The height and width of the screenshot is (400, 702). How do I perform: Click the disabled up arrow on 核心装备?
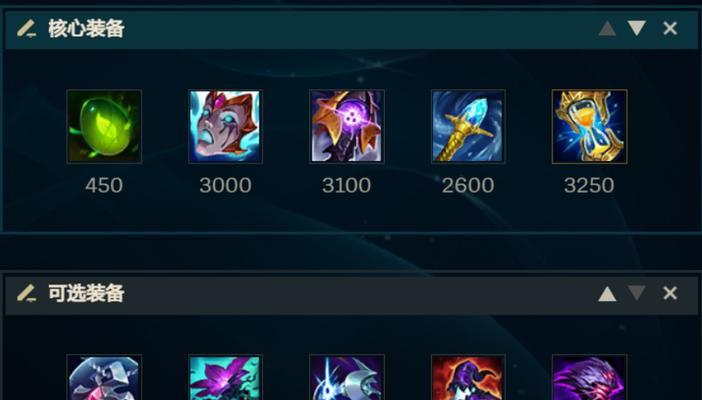[607, 29]
